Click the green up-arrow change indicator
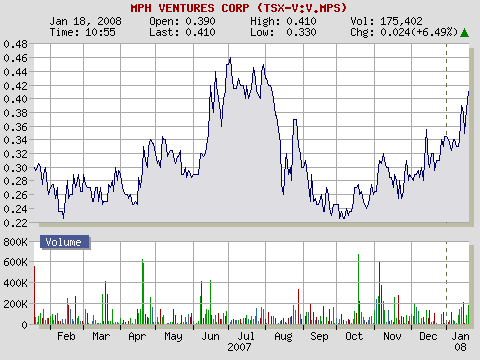480x360 pixels. point(464,33)
